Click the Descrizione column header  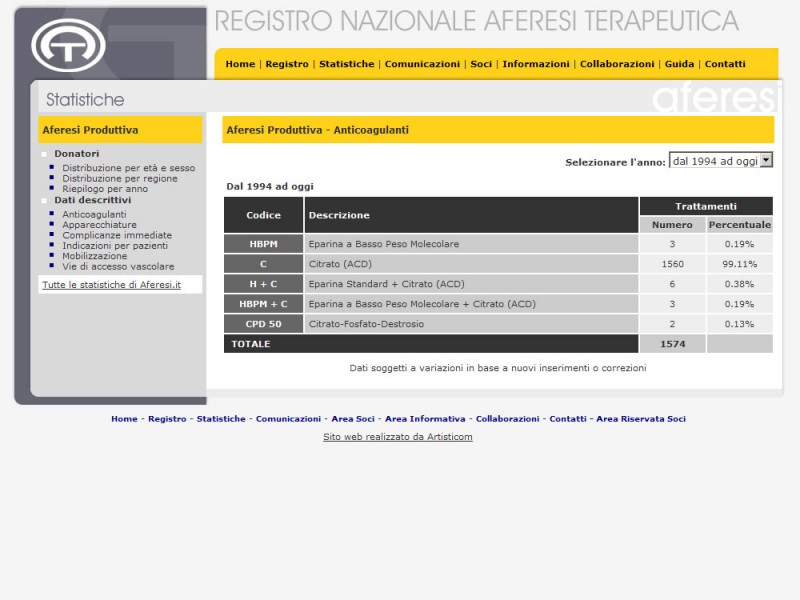(471, 215)
